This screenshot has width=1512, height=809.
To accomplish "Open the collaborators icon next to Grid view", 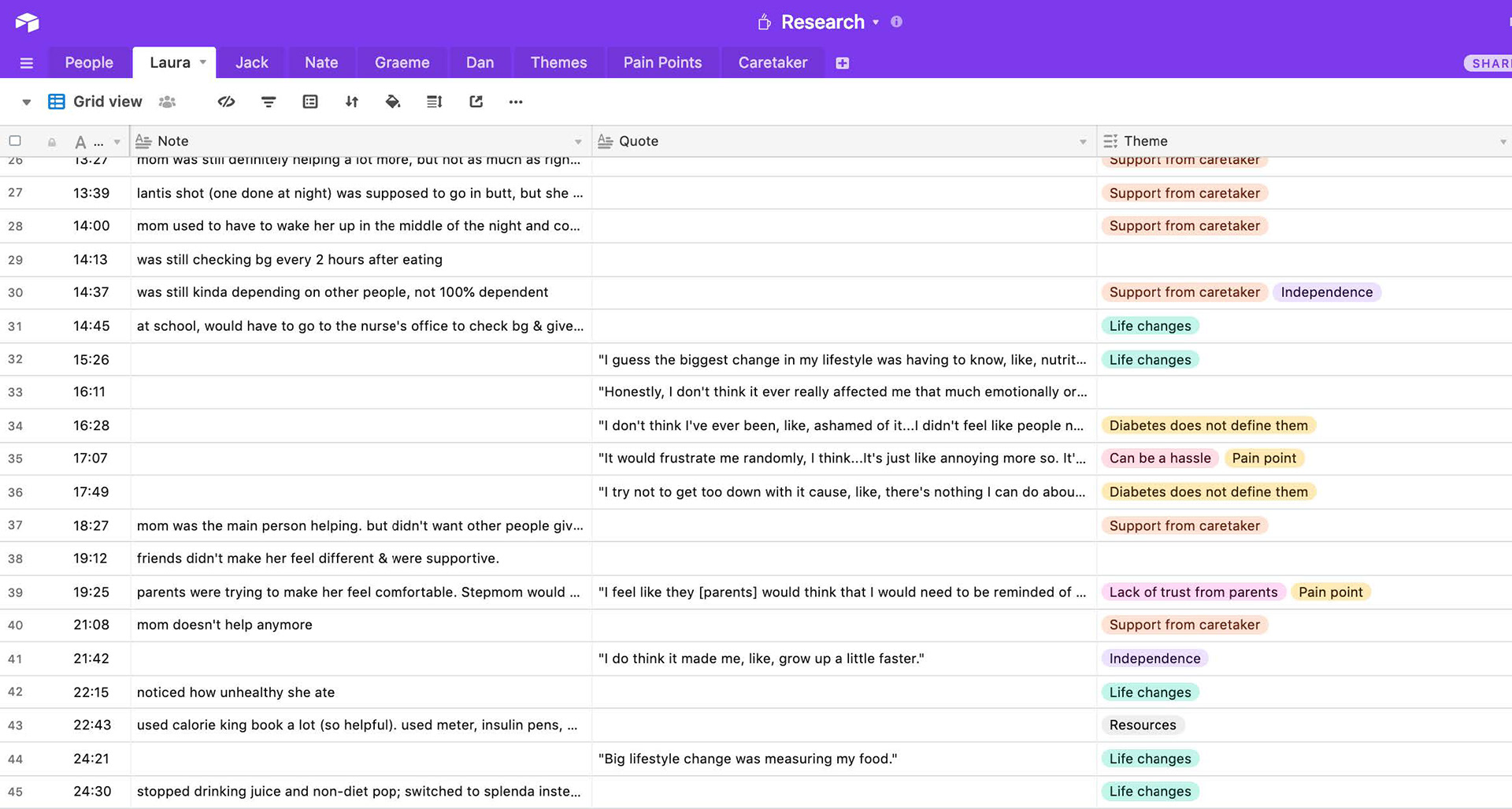I will (167, 102).
